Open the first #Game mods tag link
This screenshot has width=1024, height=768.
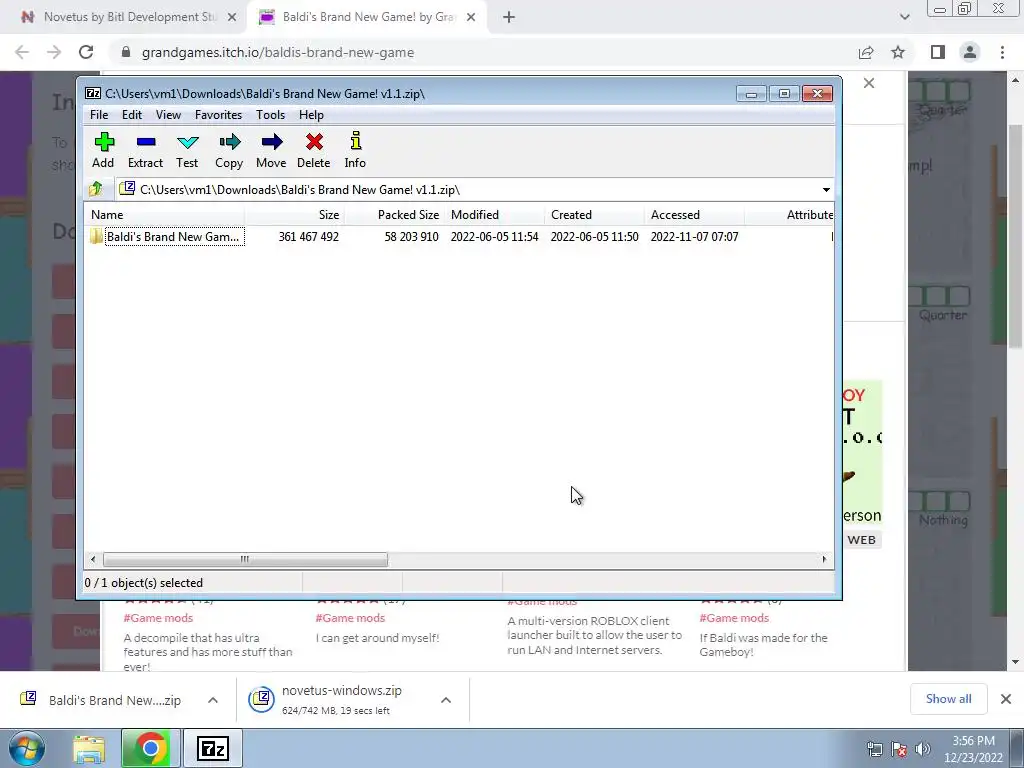[x=158, y=618]
